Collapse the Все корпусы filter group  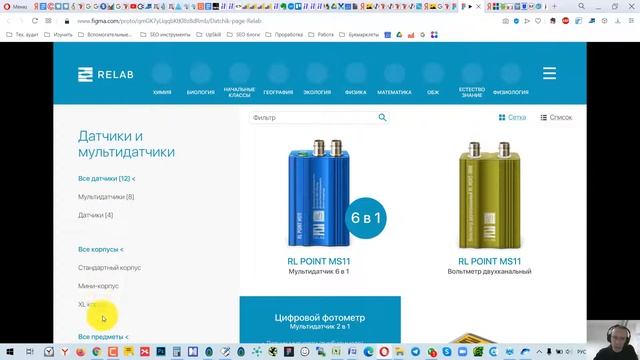pos(100,249)
